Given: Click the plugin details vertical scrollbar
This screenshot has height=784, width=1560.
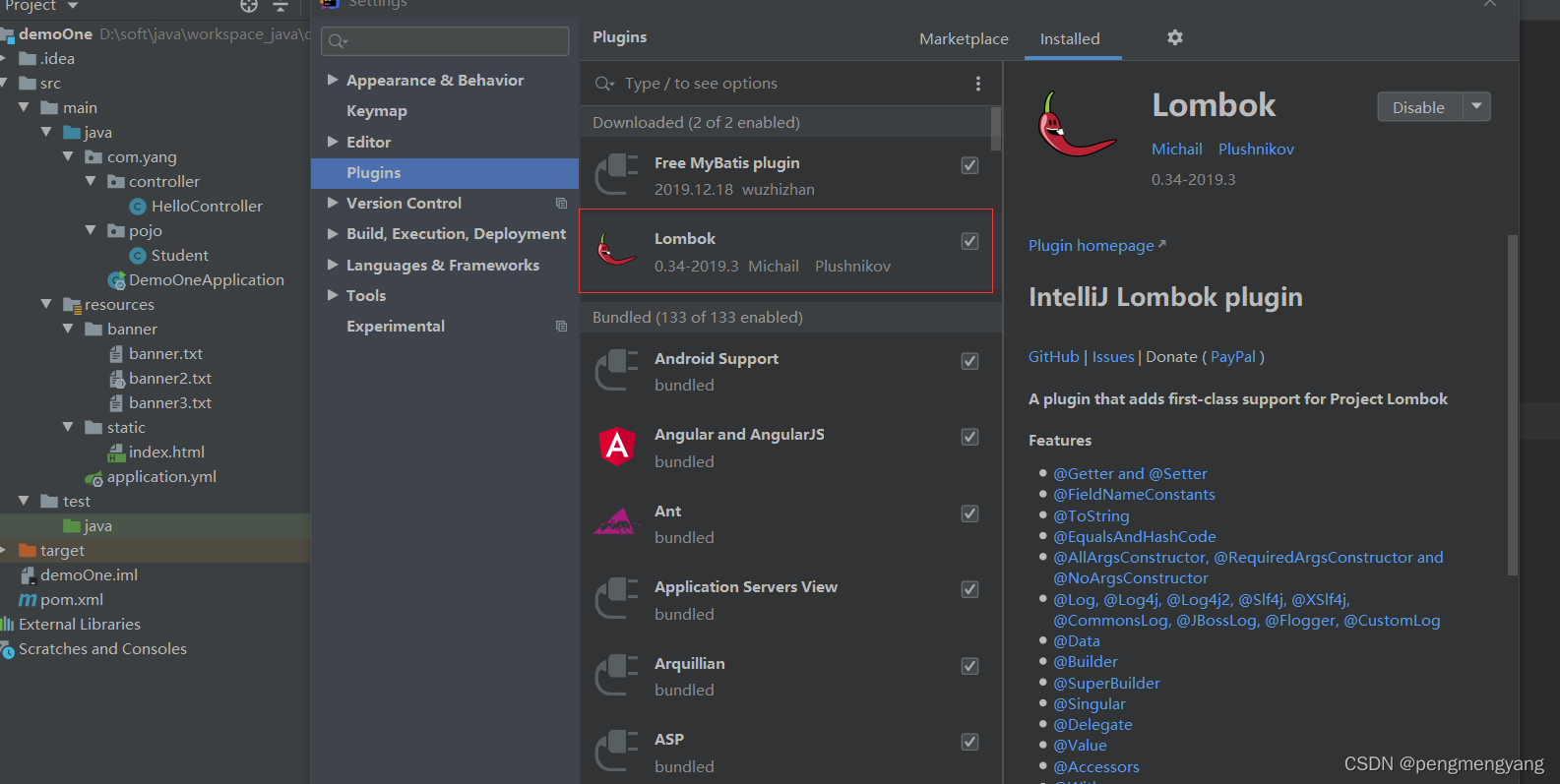Looking at the screenshot, I should pos(1513,403).
